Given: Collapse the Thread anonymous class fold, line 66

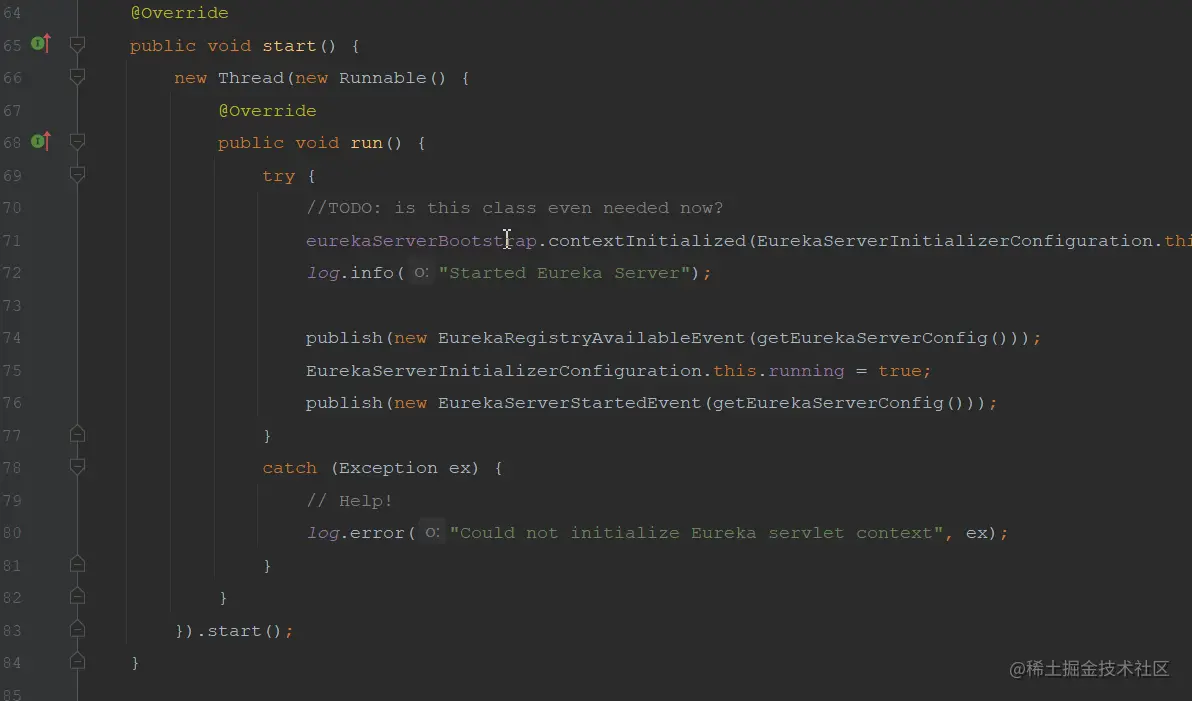Looking at the screenshot, I should 77,77.
